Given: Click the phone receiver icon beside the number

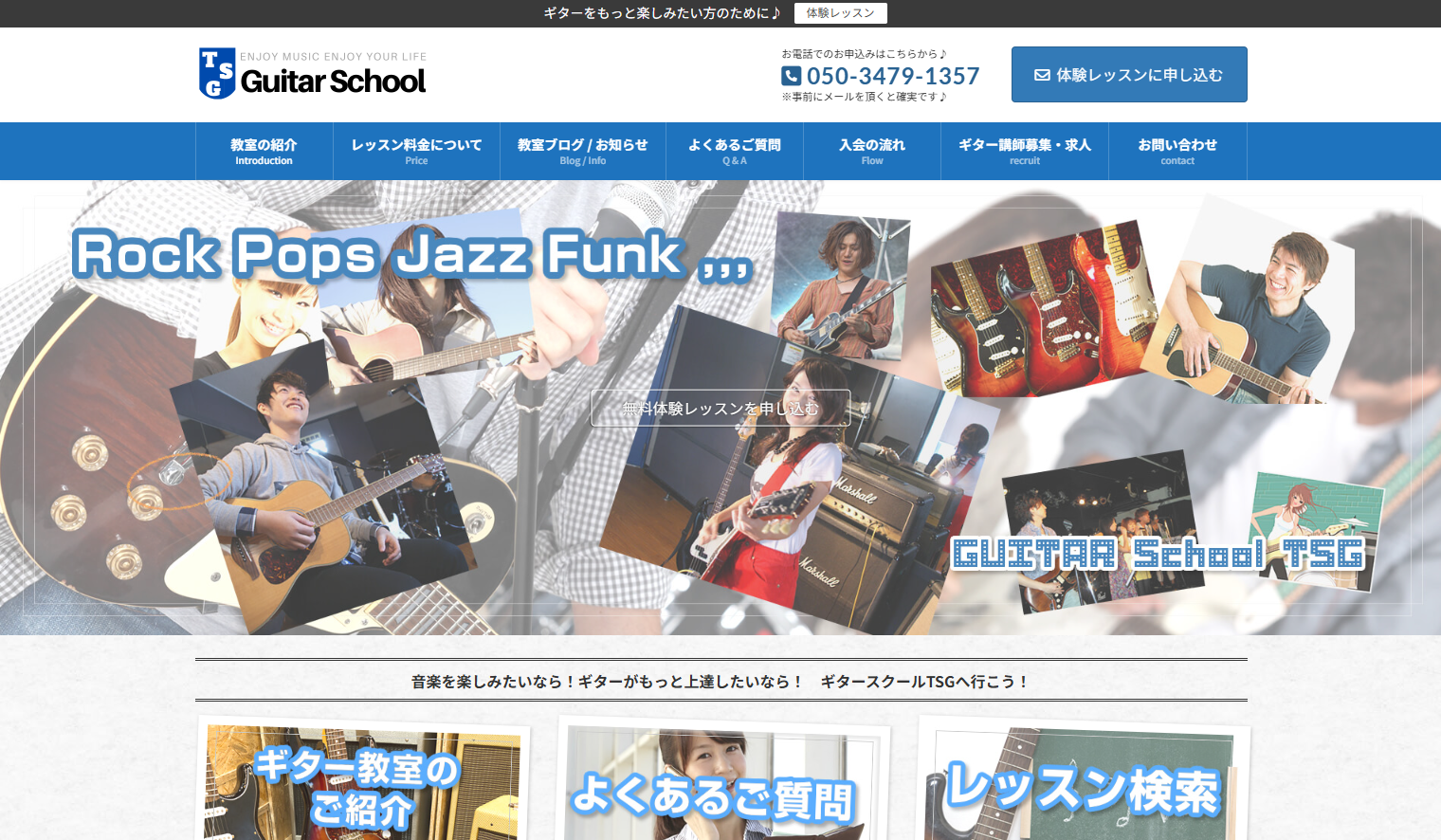Looking at the screenshot, I should (x=790, y=75).
